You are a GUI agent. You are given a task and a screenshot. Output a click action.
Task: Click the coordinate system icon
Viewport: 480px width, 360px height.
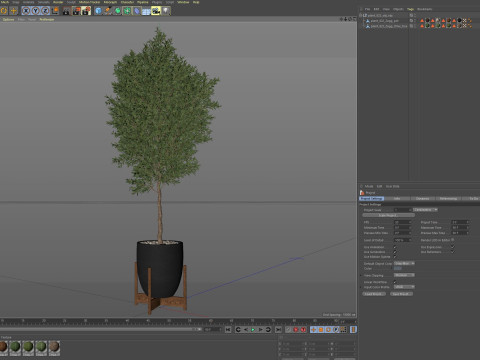(55, 11)
